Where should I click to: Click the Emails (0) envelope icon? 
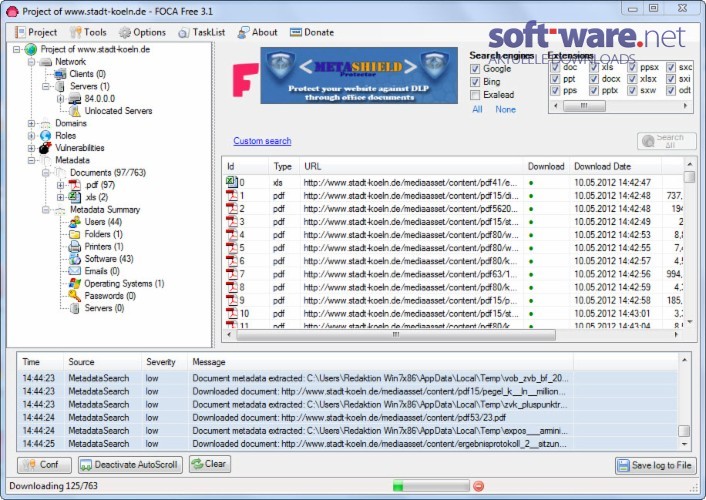point(74,271)
